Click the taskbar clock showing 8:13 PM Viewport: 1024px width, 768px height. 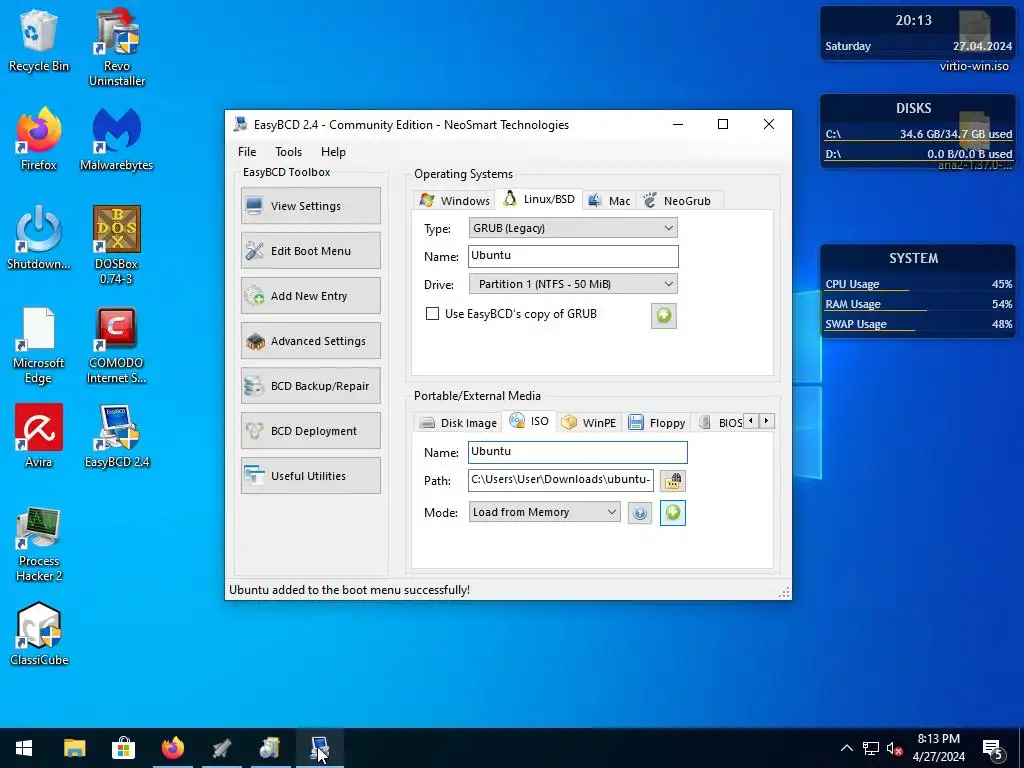(938, 748)
